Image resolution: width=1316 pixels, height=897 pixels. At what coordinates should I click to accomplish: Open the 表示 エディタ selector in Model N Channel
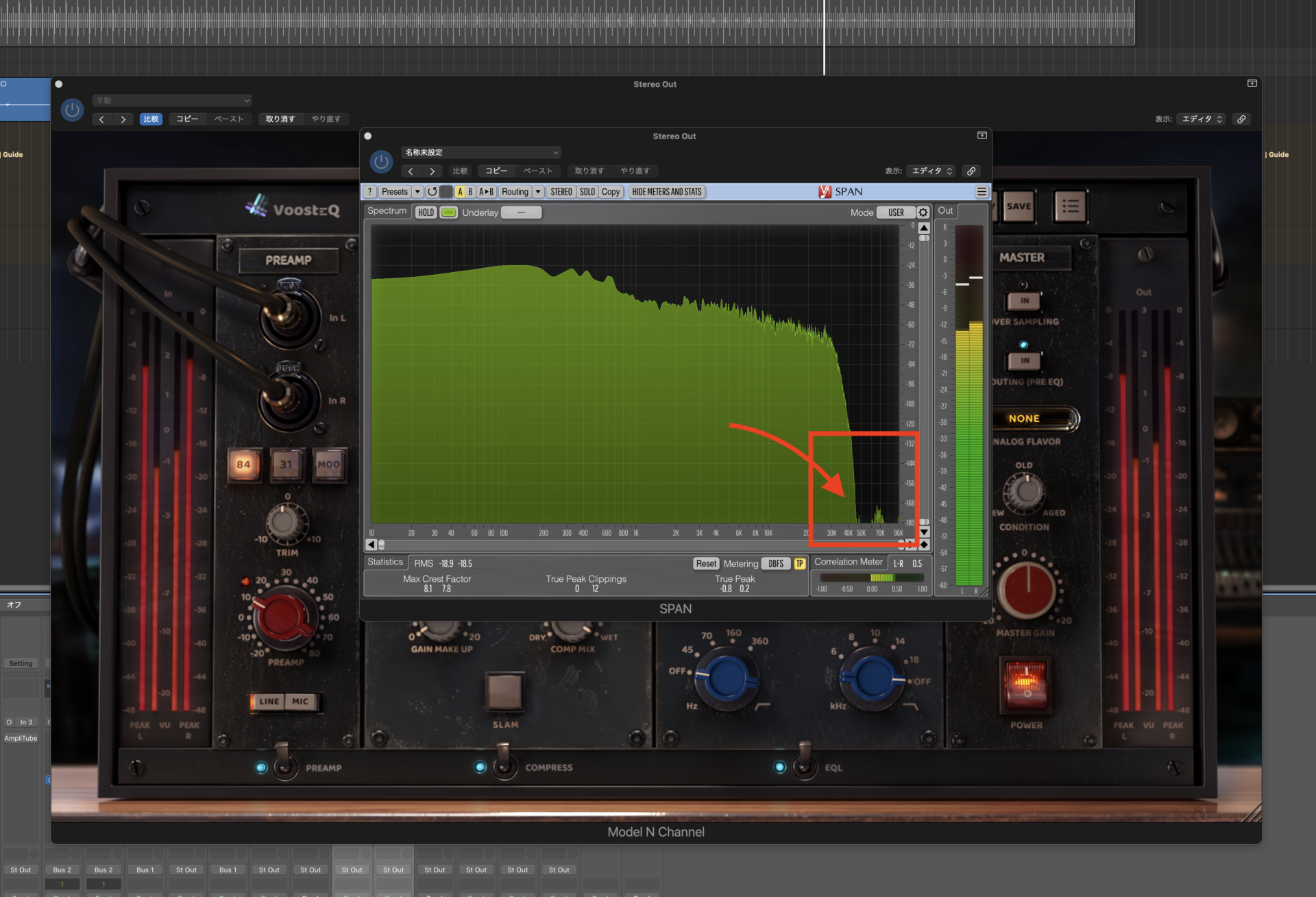tap(1201, 119)
